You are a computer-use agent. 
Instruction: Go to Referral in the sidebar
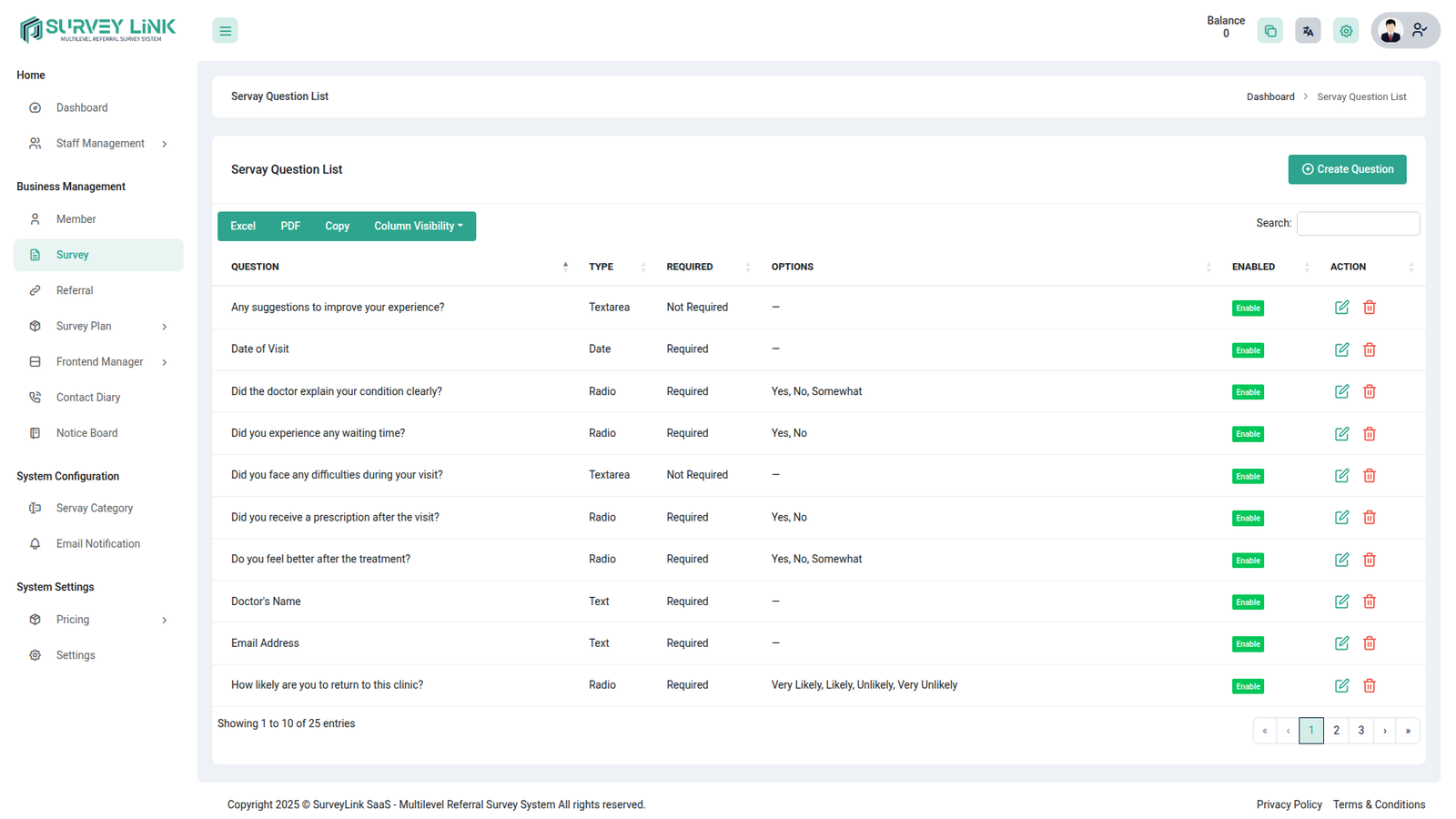click(75, 291)
